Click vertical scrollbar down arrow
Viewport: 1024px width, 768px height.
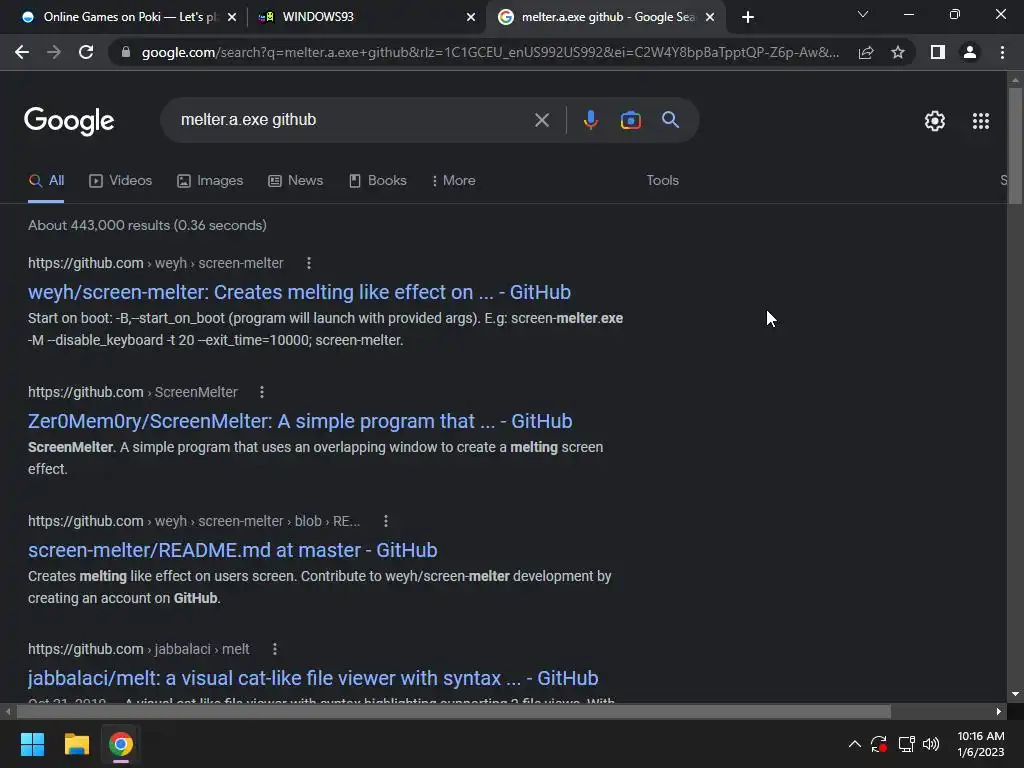point(1015,694)
